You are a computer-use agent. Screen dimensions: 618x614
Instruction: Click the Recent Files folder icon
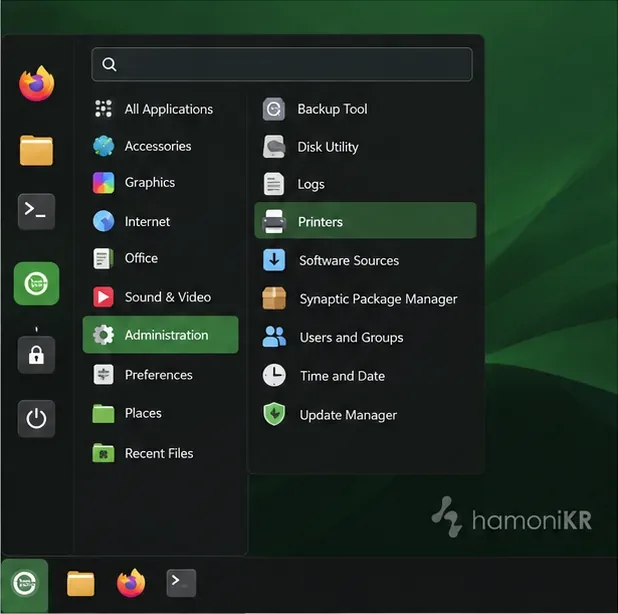(x=103, y=453)
